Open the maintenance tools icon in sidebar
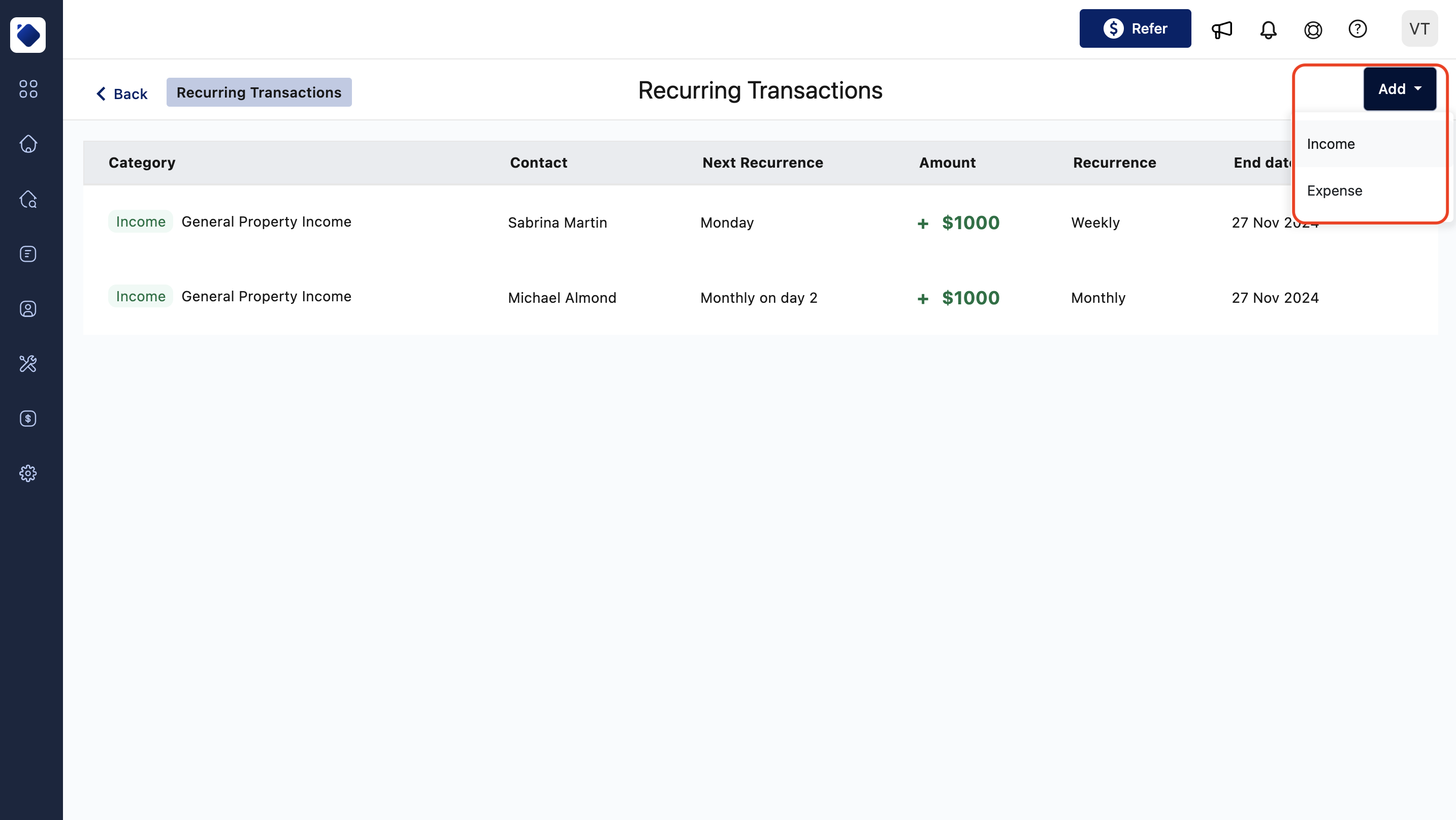The height and width of the screenshot is (820, 1456). coord(28,364)
